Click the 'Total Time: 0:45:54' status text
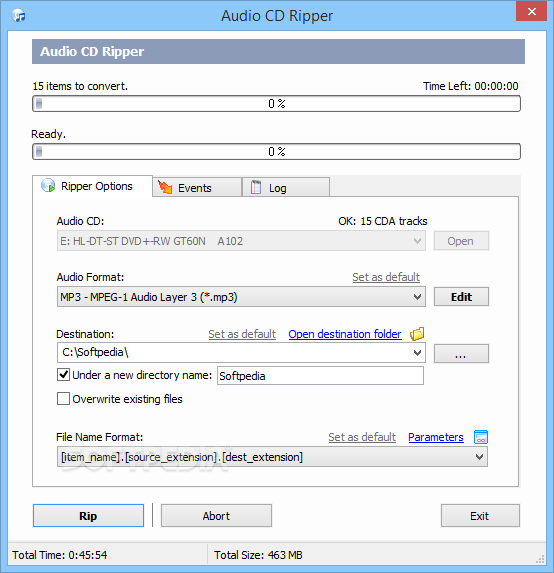Screen dimensions: 554x573 60,555
